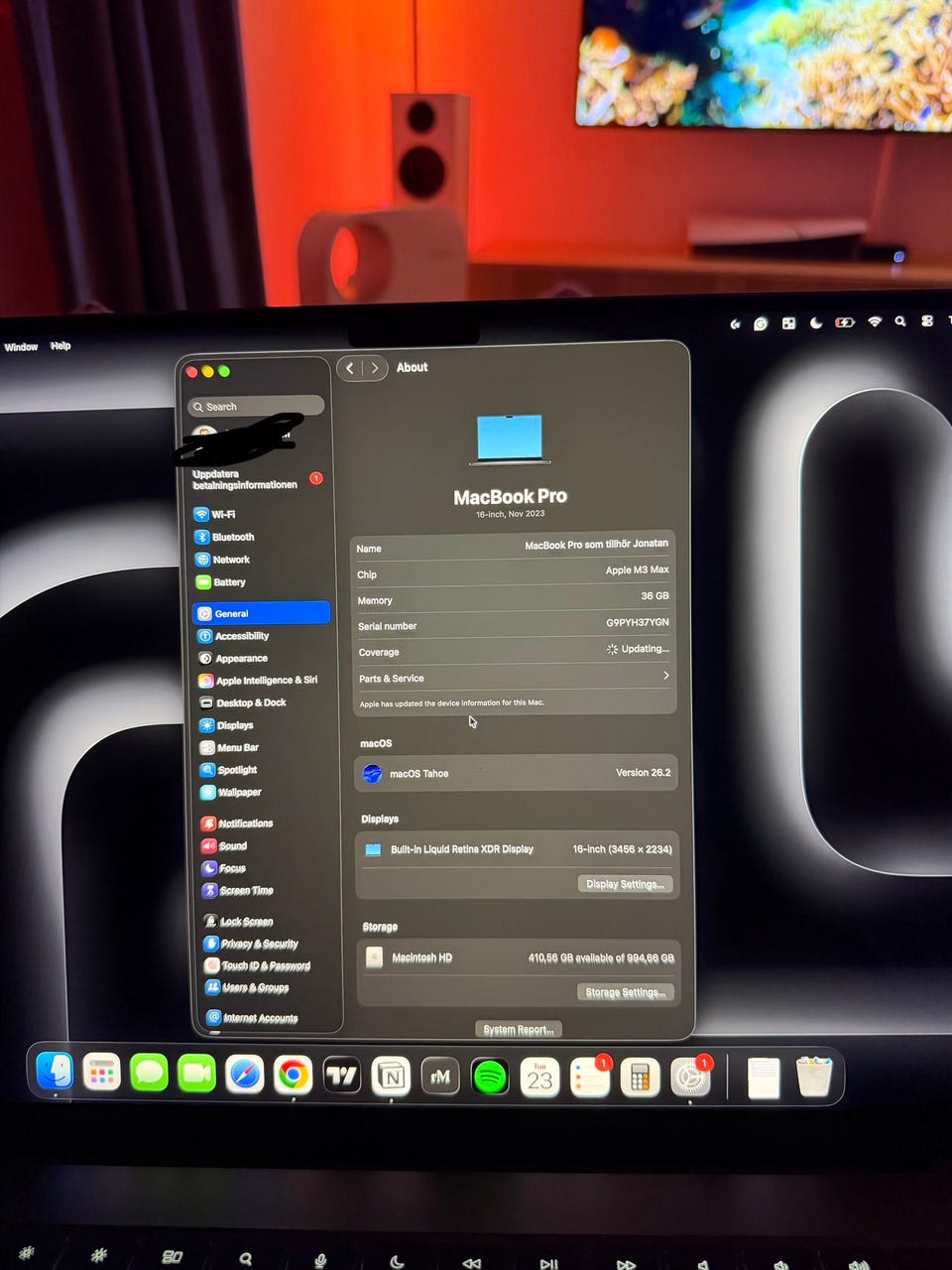Click the Name row computer name
Viewport: 952px width, 1270px height.
[597, 544]
